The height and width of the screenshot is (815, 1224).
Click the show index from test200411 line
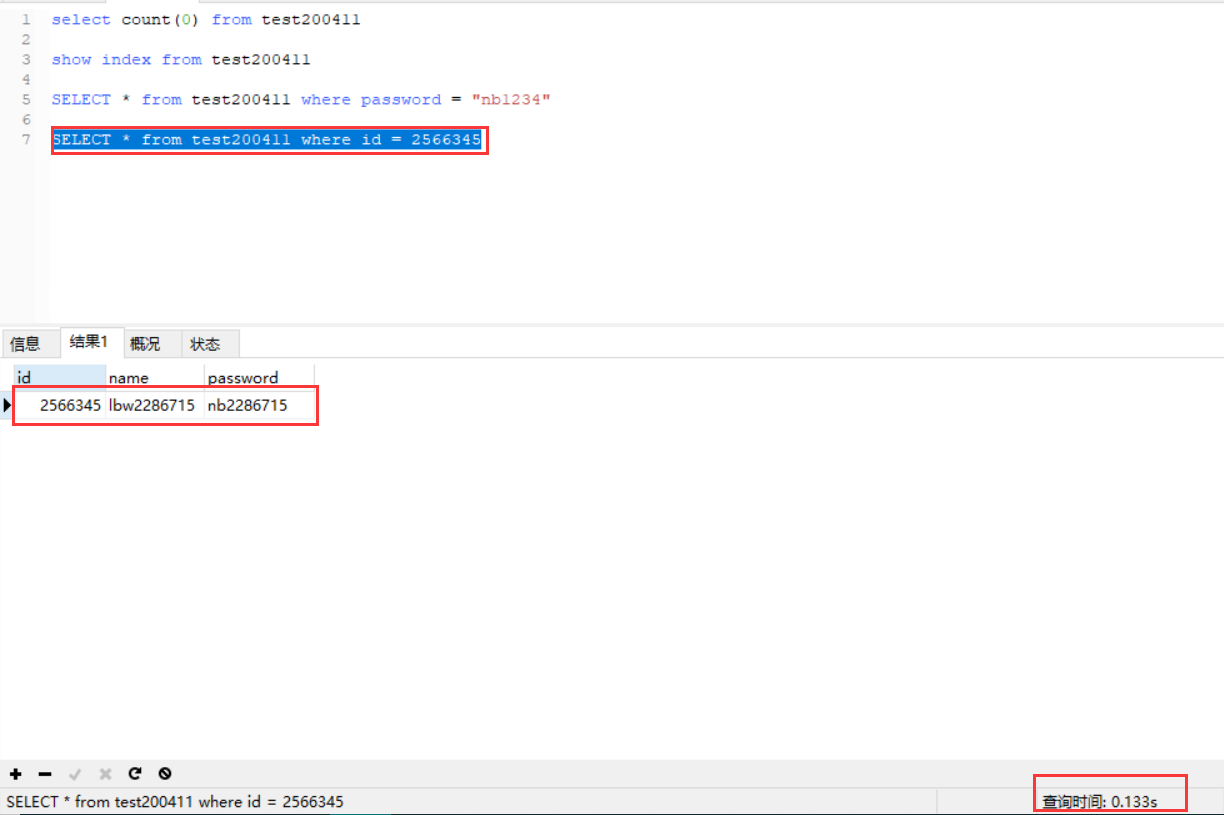click(181, 60)
